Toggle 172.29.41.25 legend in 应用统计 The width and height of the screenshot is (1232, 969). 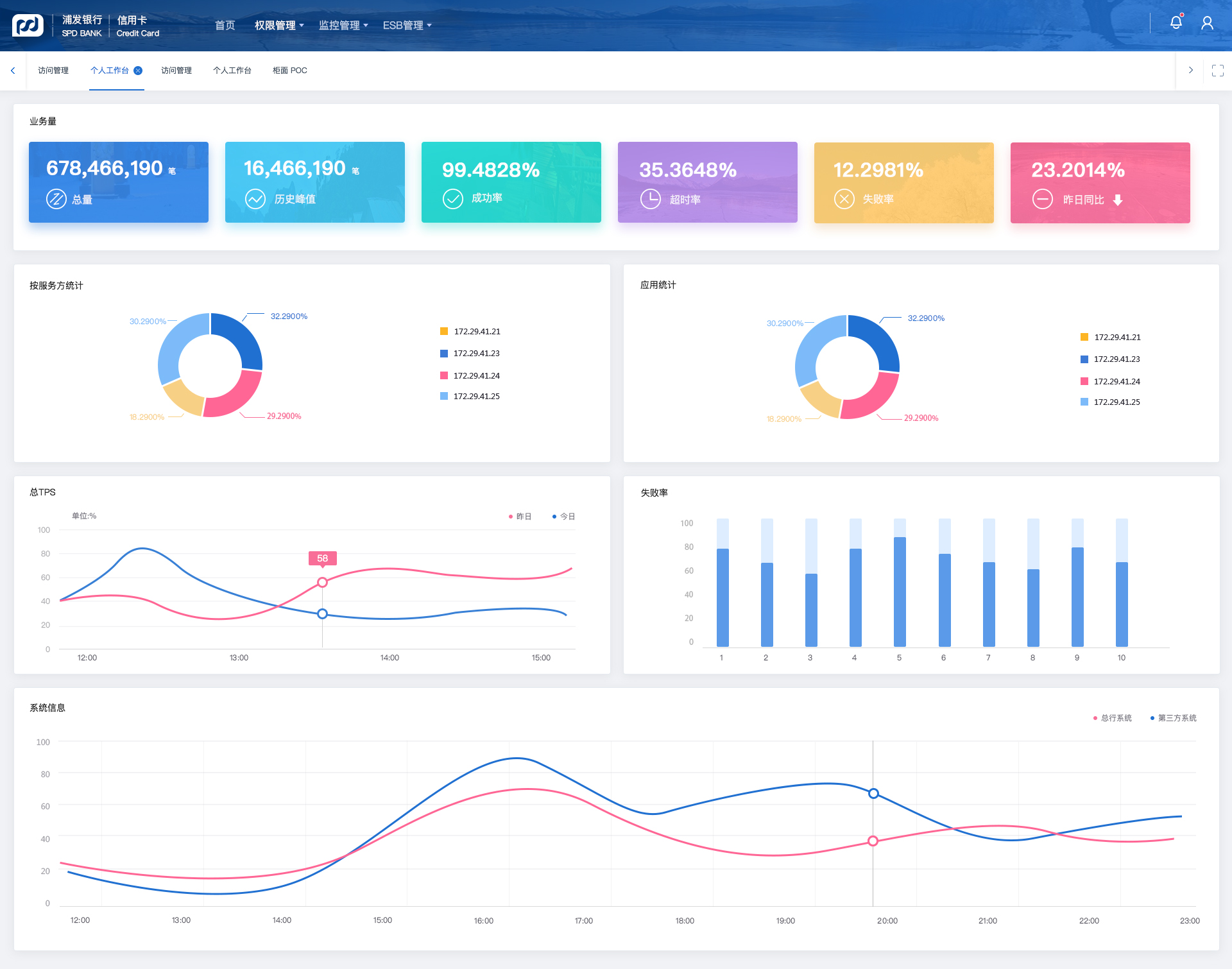[x=1111, y=402]
